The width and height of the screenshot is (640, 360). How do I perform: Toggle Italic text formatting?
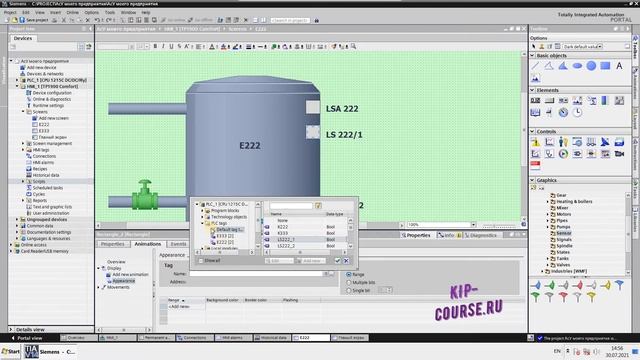click(x=163, y=47)
